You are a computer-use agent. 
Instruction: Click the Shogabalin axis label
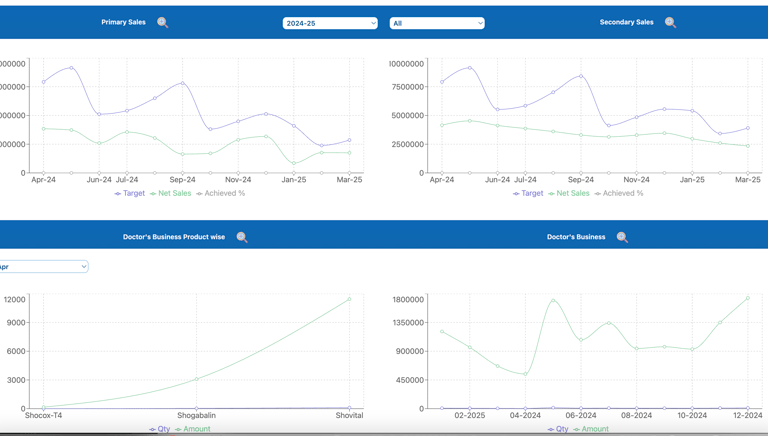tap(196, 415)
